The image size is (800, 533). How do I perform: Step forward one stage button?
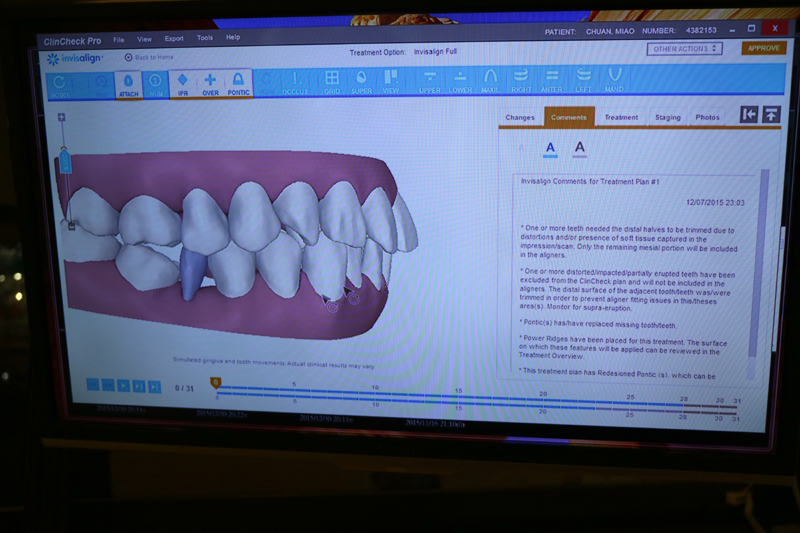(x=139, y=386)
